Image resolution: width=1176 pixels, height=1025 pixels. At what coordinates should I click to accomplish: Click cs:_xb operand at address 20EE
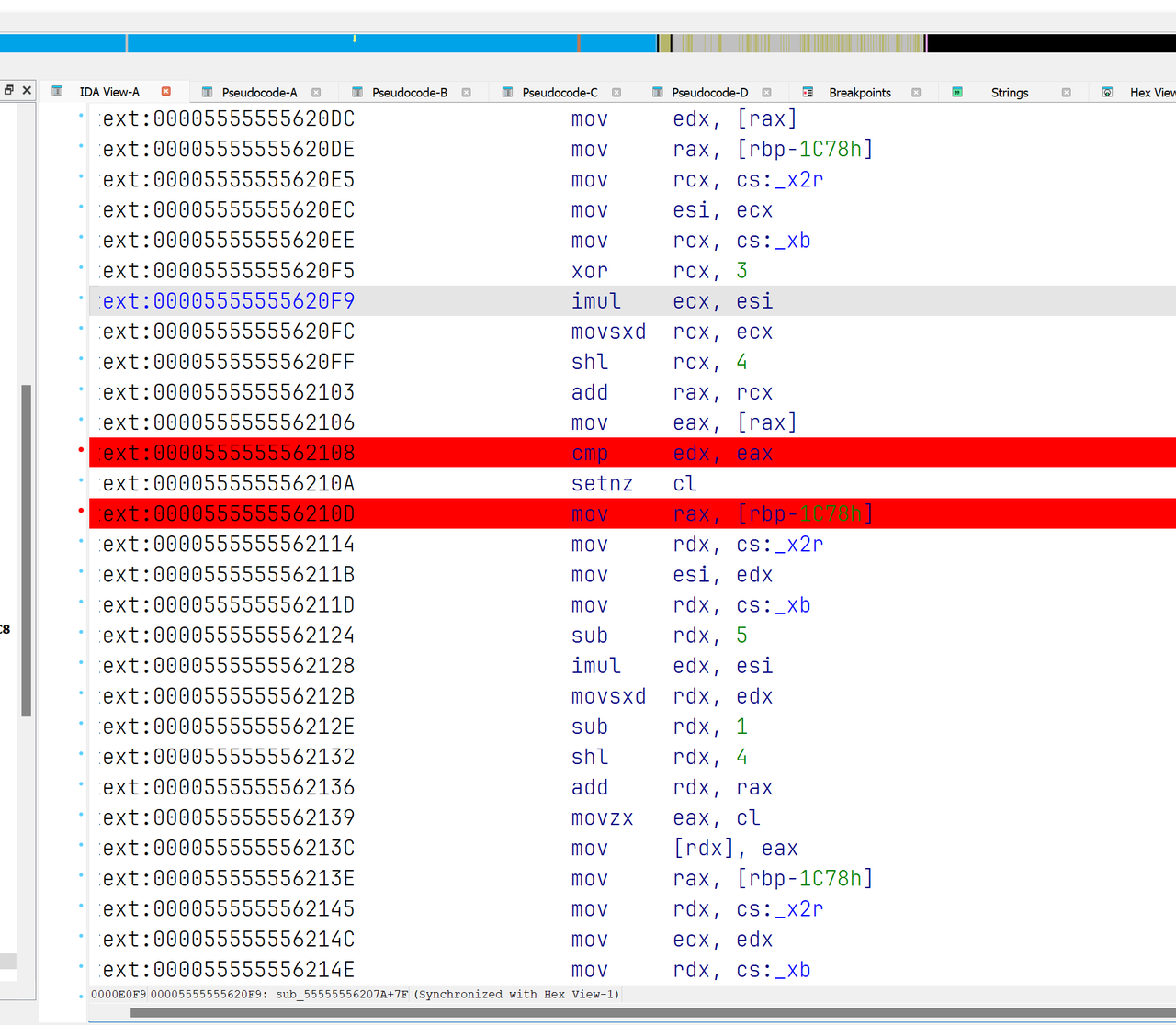(x=773, y=241)
